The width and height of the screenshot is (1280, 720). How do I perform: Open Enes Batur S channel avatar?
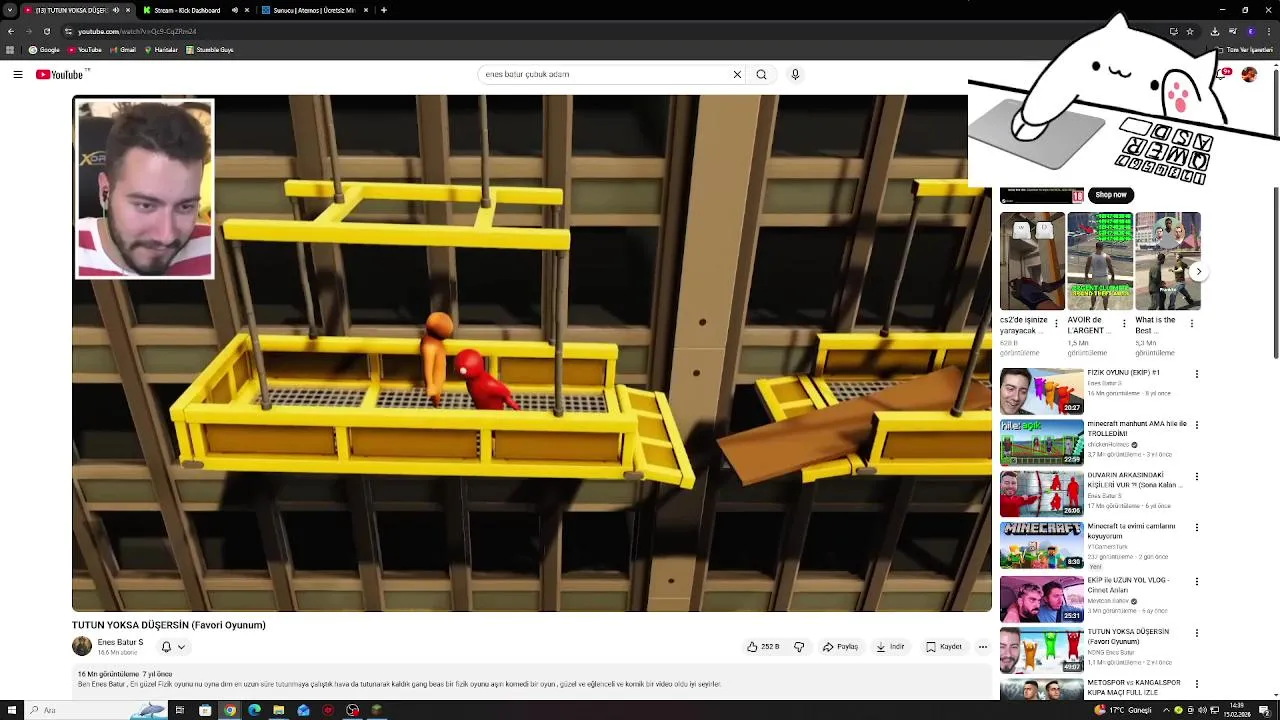(82, 646)
